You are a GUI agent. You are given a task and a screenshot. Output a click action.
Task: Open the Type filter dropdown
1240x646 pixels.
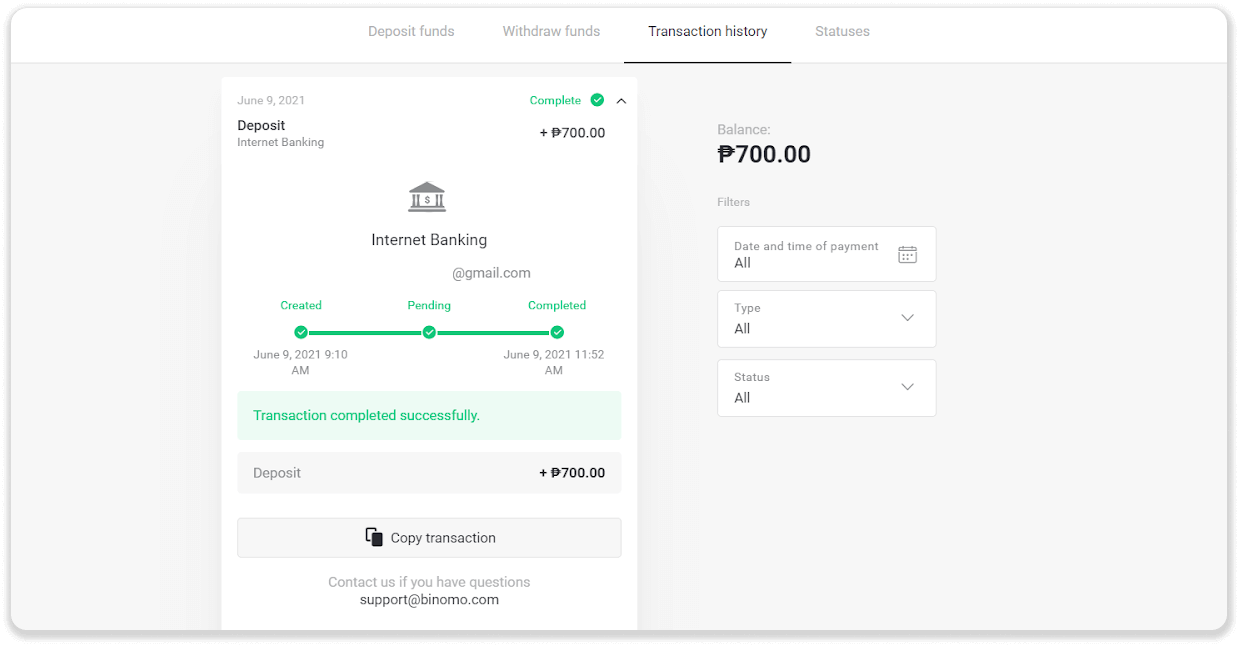(826, 319)
